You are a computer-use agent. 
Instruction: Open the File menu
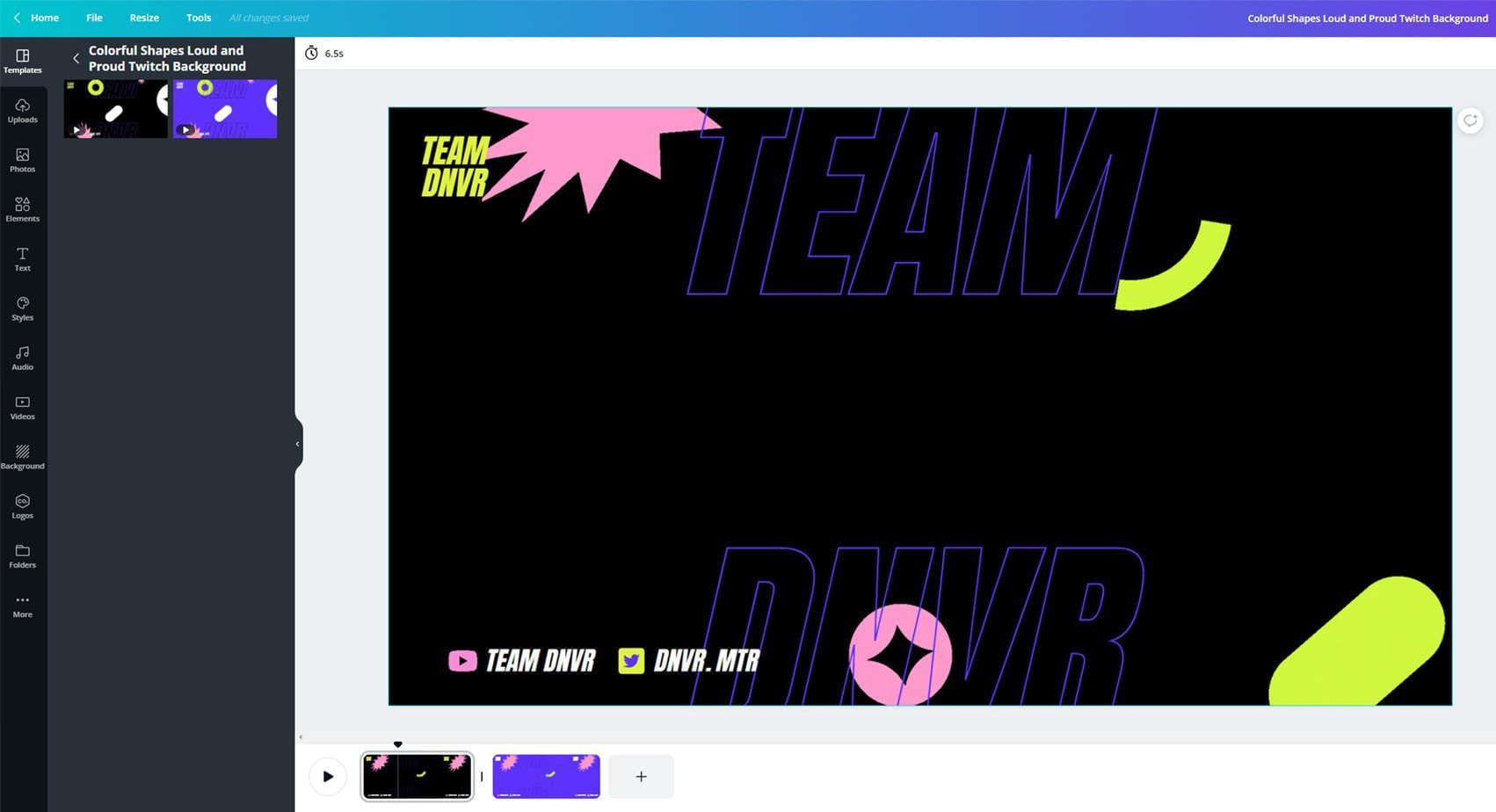click(93, 18)
